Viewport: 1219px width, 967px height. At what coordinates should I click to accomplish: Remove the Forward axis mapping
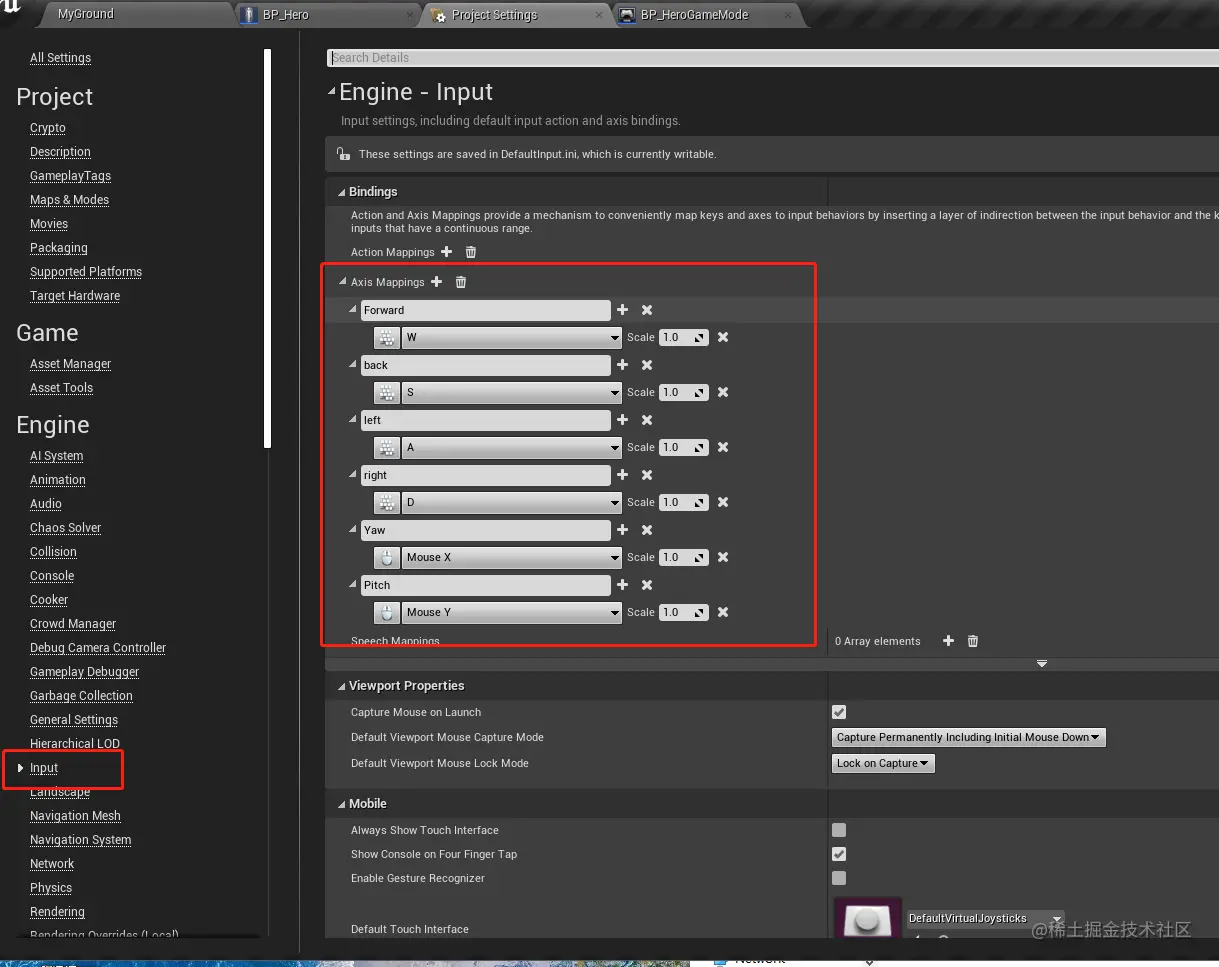(647, 310)
